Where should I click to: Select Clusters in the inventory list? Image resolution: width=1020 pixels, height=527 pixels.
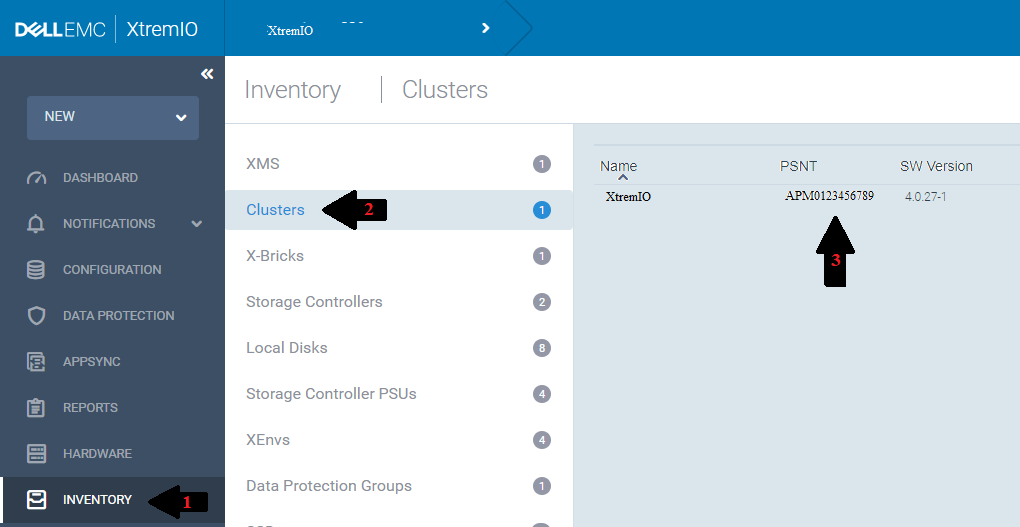point(275,210)
